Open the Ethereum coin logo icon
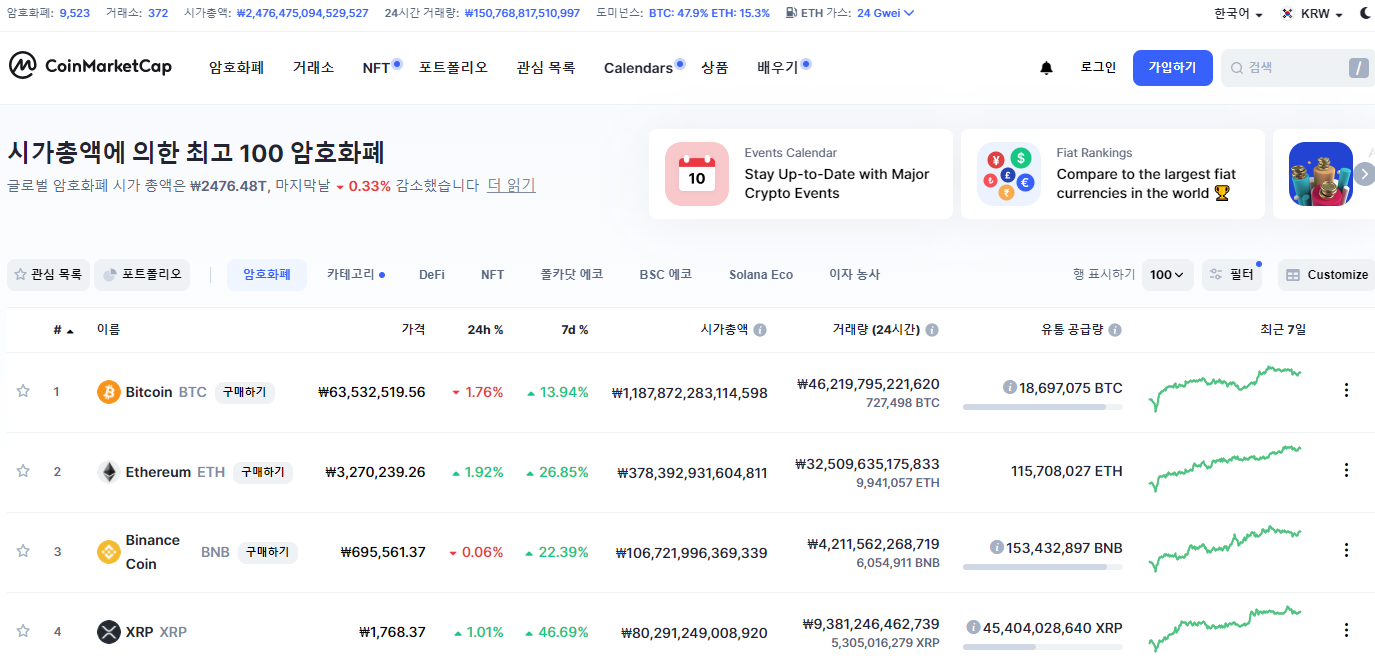Screen dimensions: 1375x667 (109, 472)
